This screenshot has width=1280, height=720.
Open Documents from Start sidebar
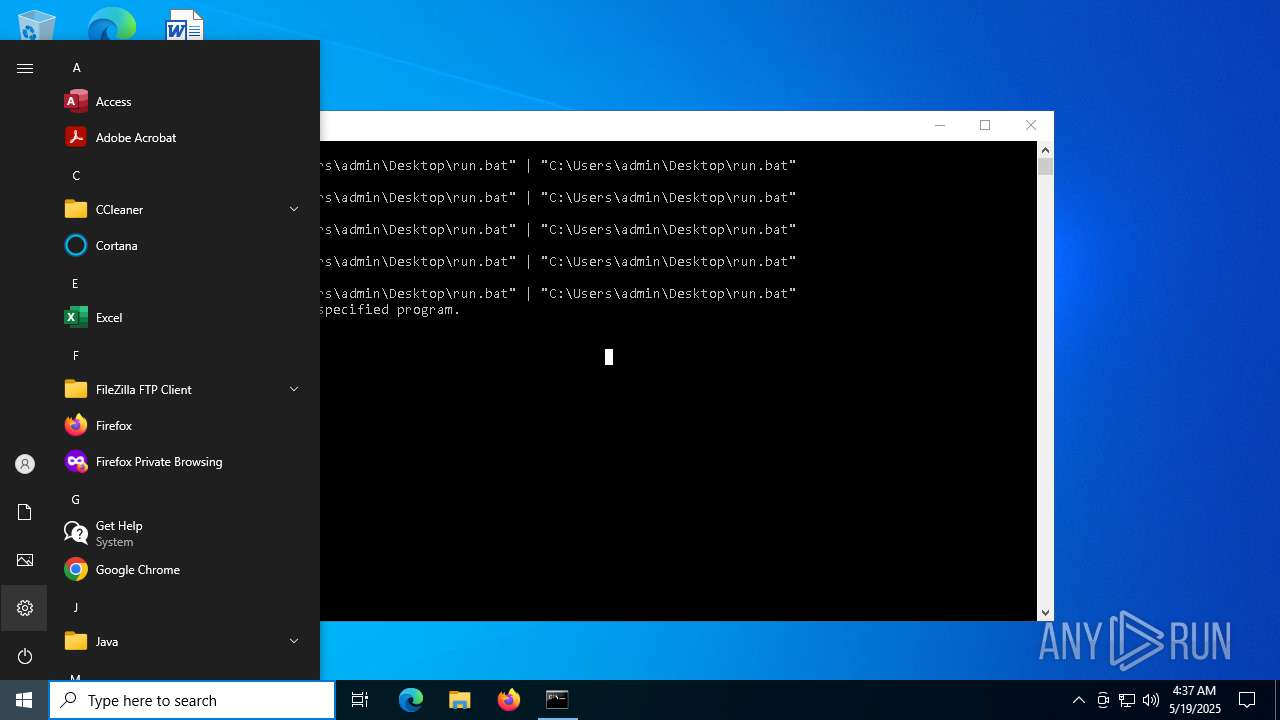(x=25, y=512)
